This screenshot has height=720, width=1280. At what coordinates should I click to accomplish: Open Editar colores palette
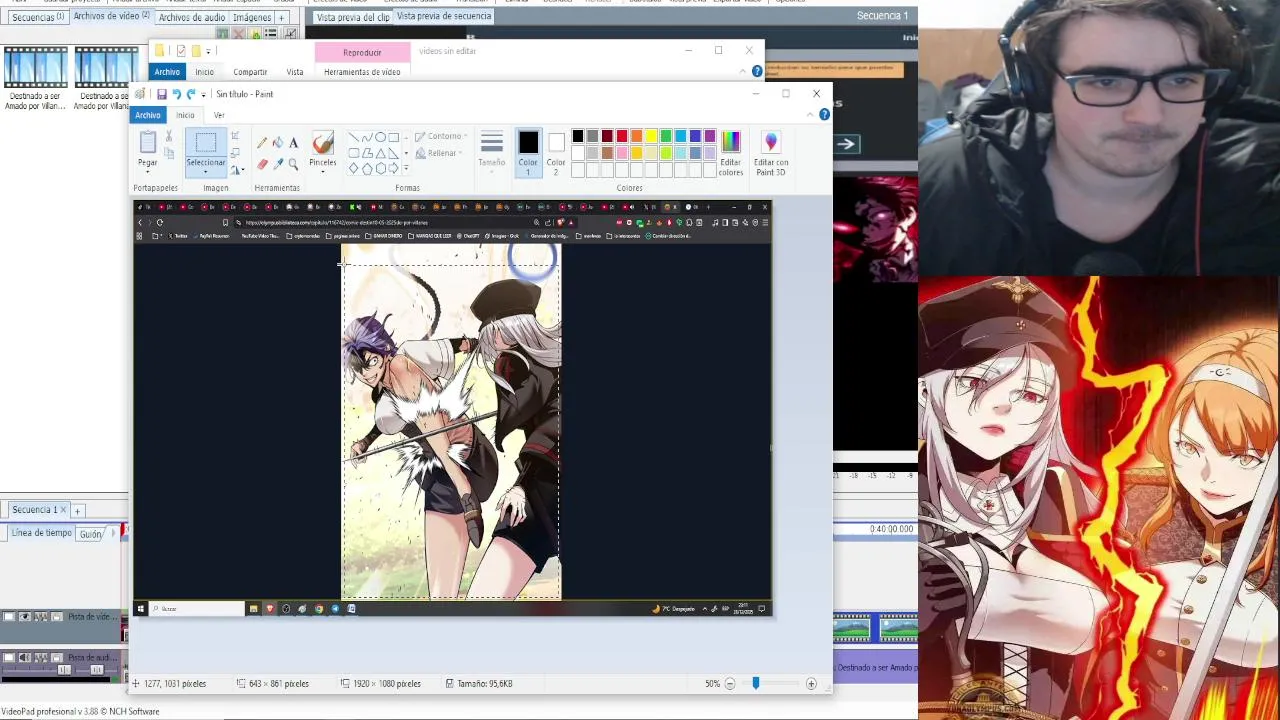tap(731, 152)
